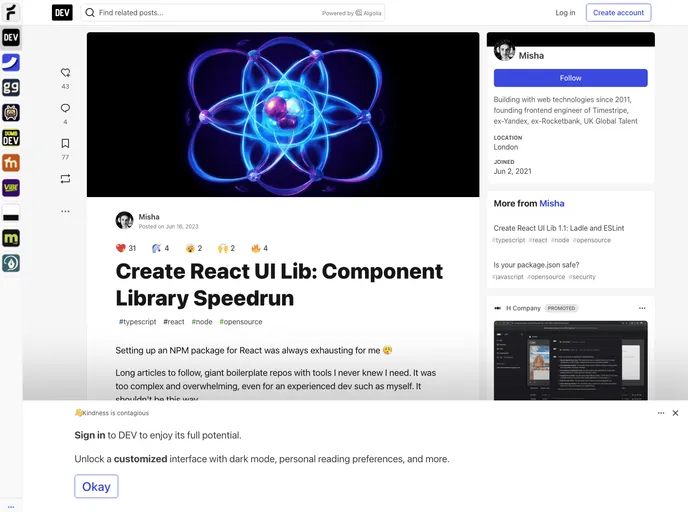Open the sign-in banner's three-dot options
Image resolution: width=688 pixels, height=512 pixels.
coord(661,413)
